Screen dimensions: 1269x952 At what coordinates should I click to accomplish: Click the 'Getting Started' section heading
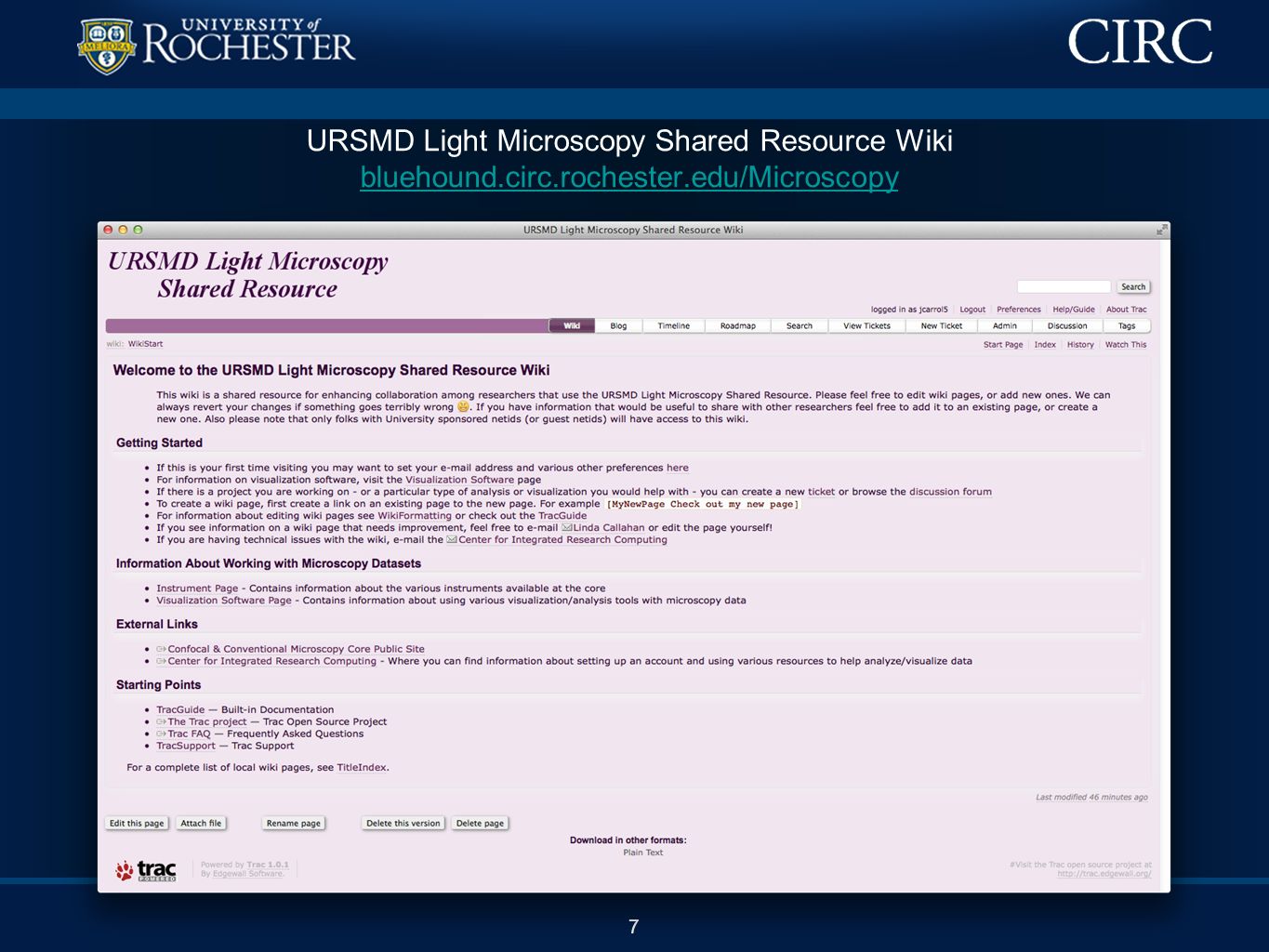159,443
